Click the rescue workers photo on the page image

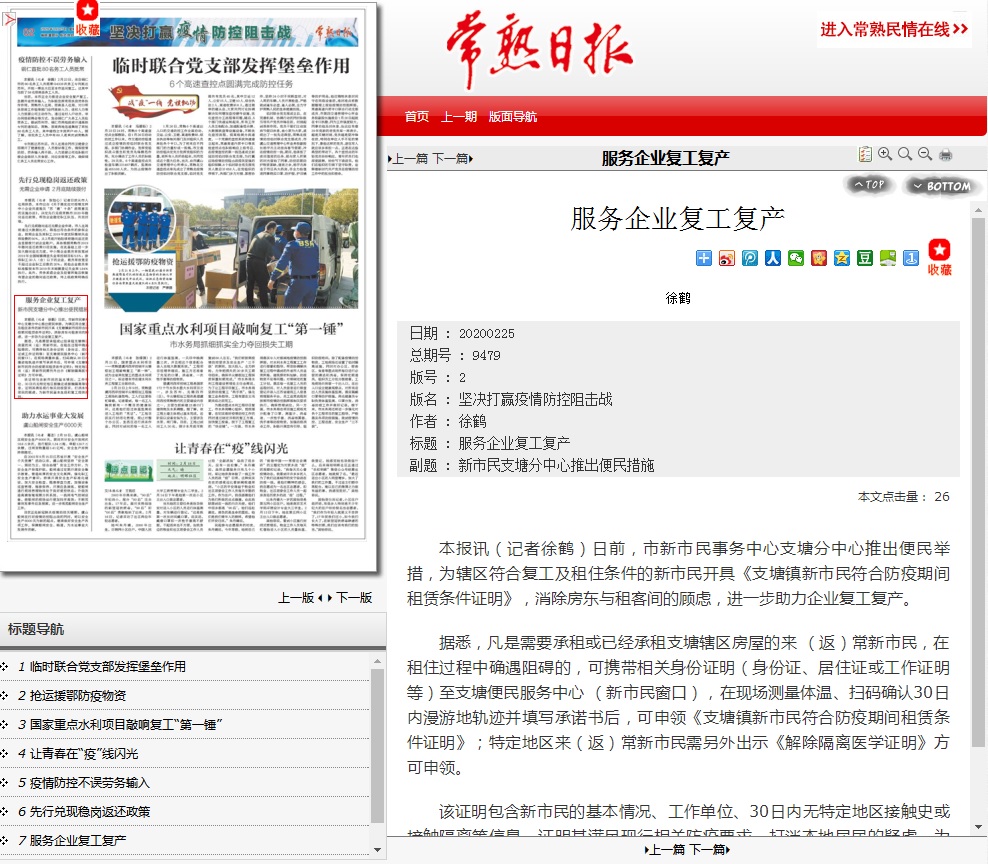(x=231, y=249)
